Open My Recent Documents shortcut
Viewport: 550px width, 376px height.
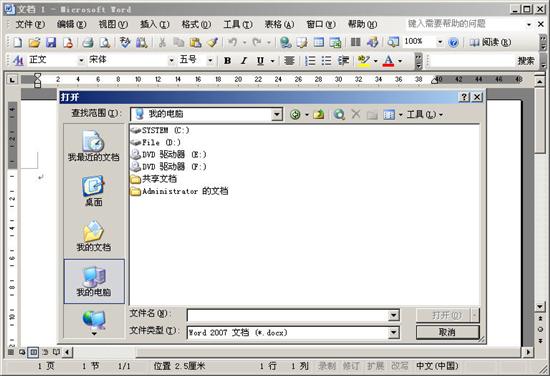coord(94,146)
